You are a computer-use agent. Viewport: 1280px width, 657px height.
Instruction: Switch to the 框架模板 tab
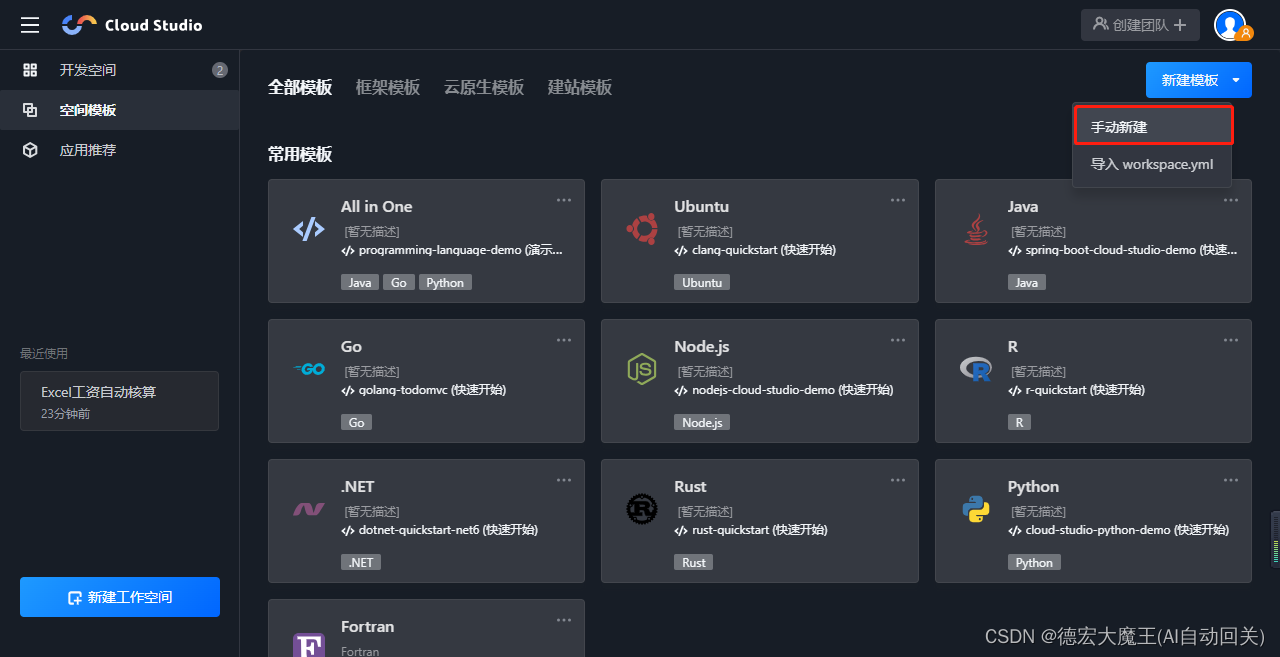388,87
